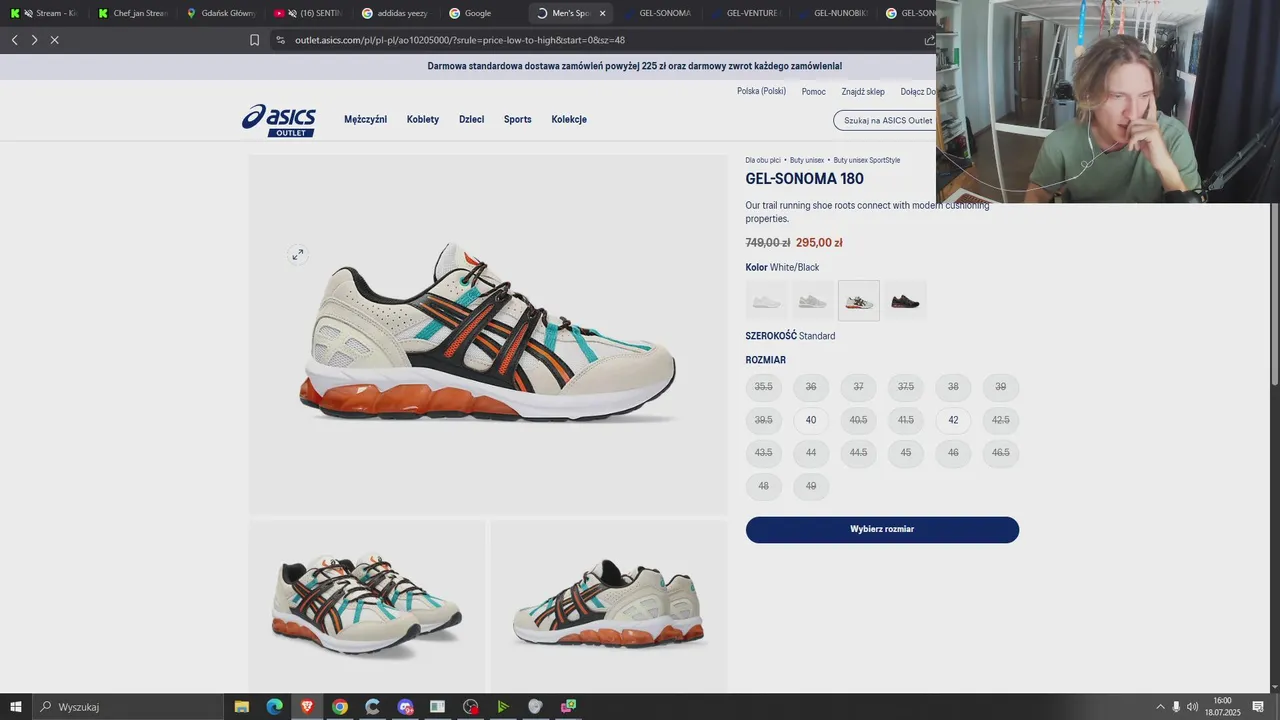Open the Sports menu
The height and width of the screenshot is (720, 1280).
coord(518,119)
